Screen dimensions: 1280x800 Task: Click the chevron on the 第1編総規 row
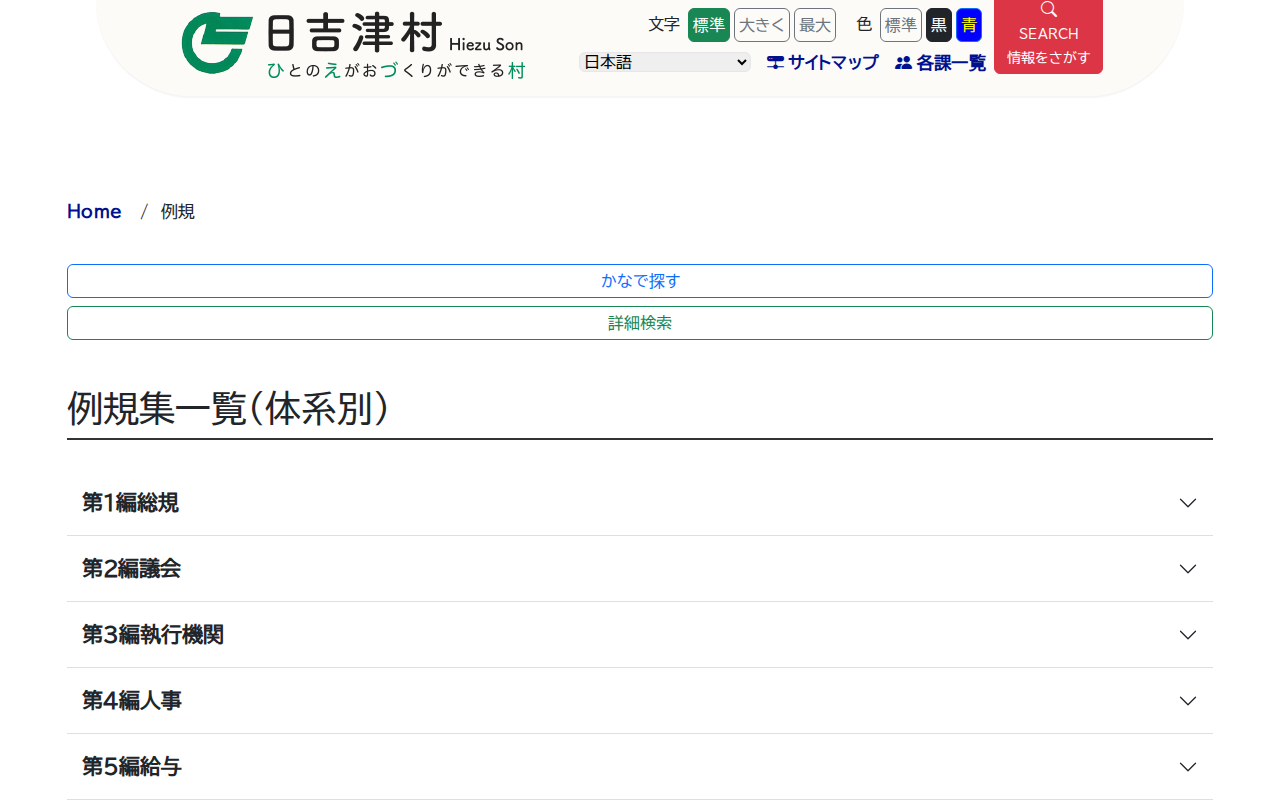[x=1188, y=503]
